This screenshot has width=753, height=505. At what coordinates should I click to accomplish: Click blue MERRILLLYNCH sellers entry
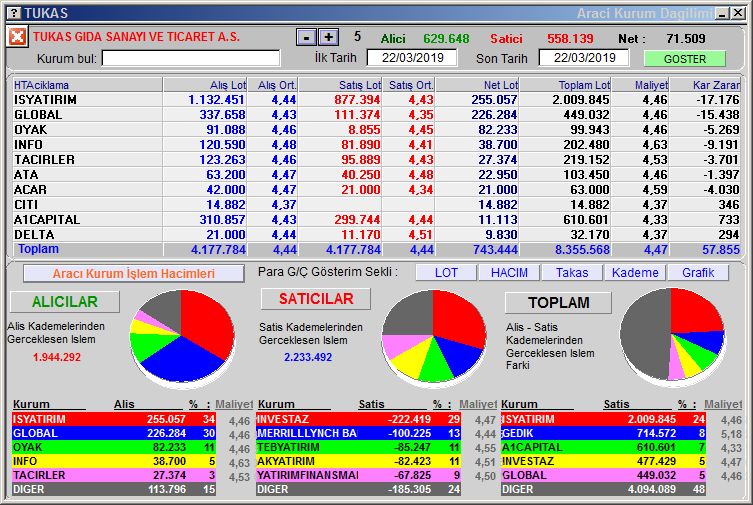359,433
